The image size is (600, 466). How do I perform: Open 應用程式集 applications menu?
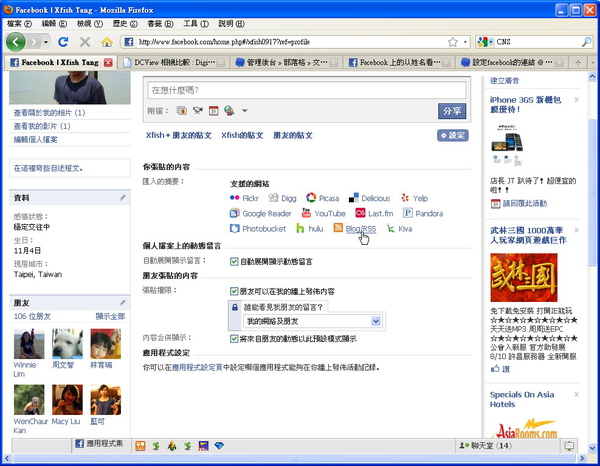click(x=100, y=444)
